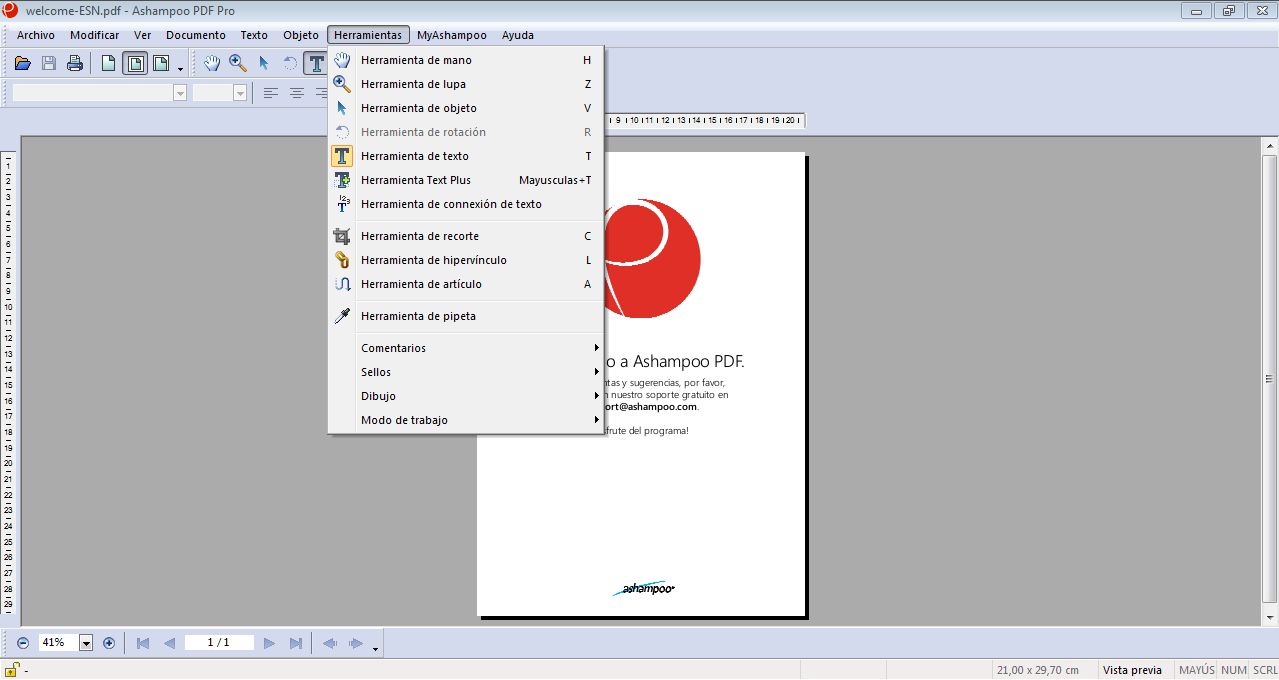The image size is (1279, 680).
Task: Click the NUM indicator in status bar
Action: [x=1234, y=670]
